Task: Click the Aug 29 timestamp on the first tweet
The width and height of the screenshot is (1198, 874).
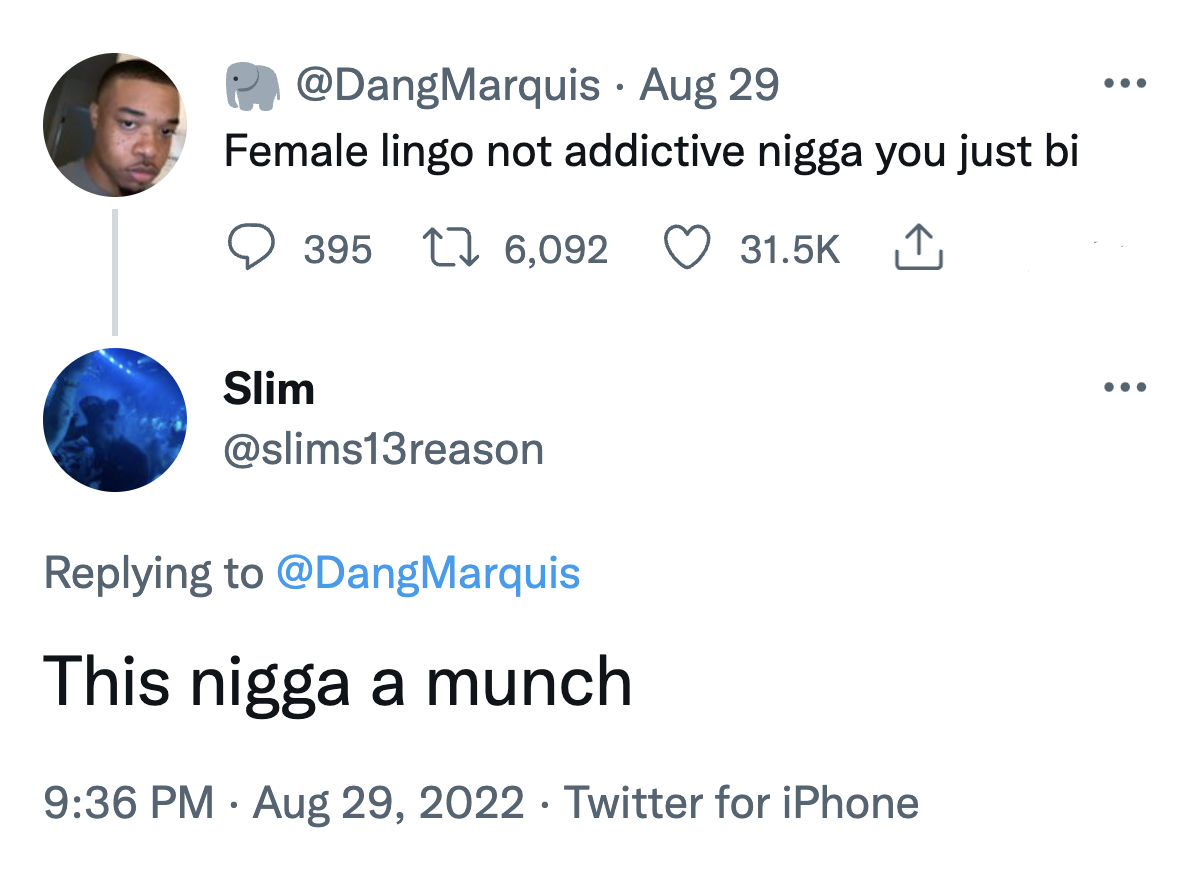Action: (709, 86)
